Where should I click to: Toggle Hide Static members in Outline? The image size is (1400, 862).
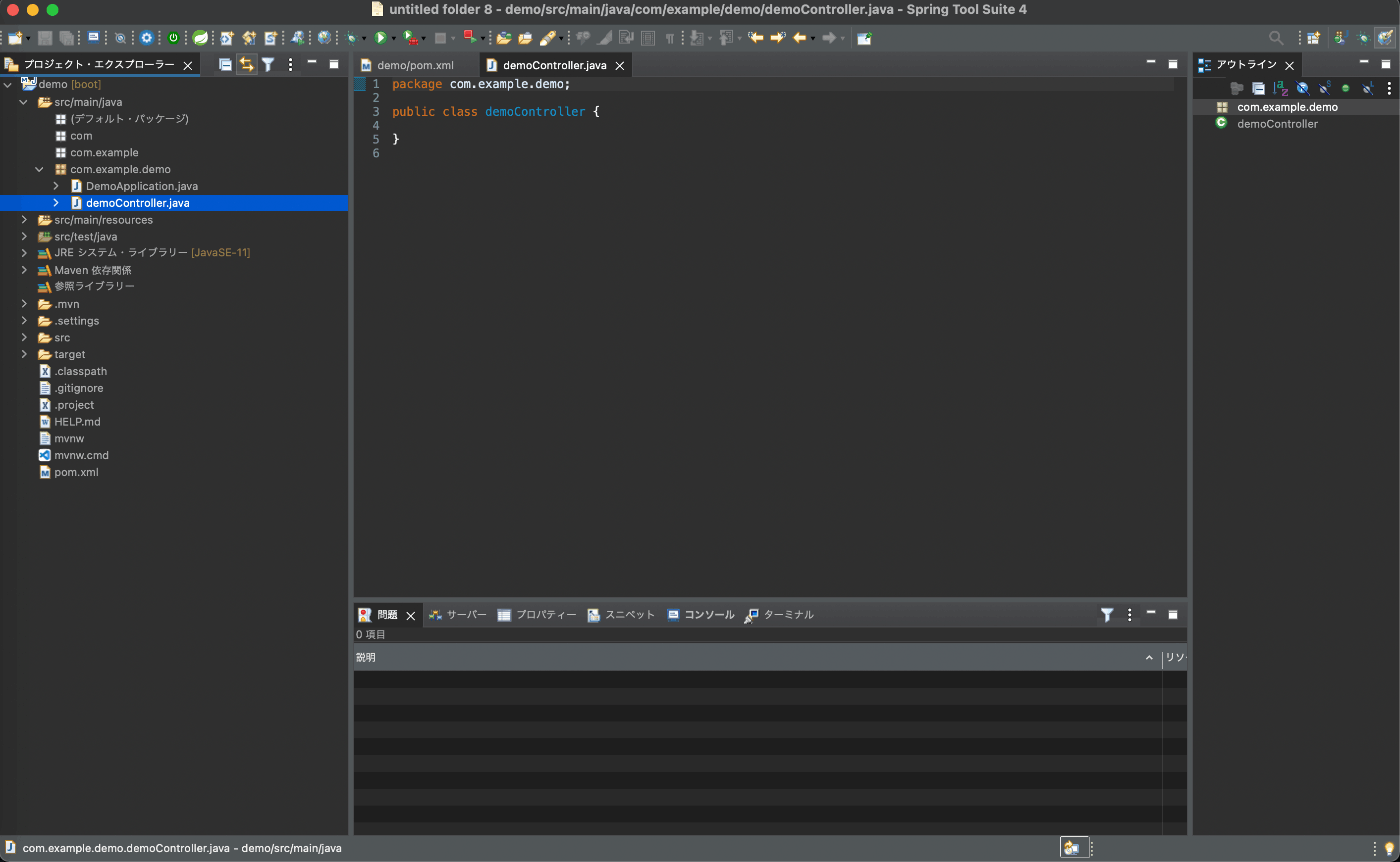coord(1324,88)
